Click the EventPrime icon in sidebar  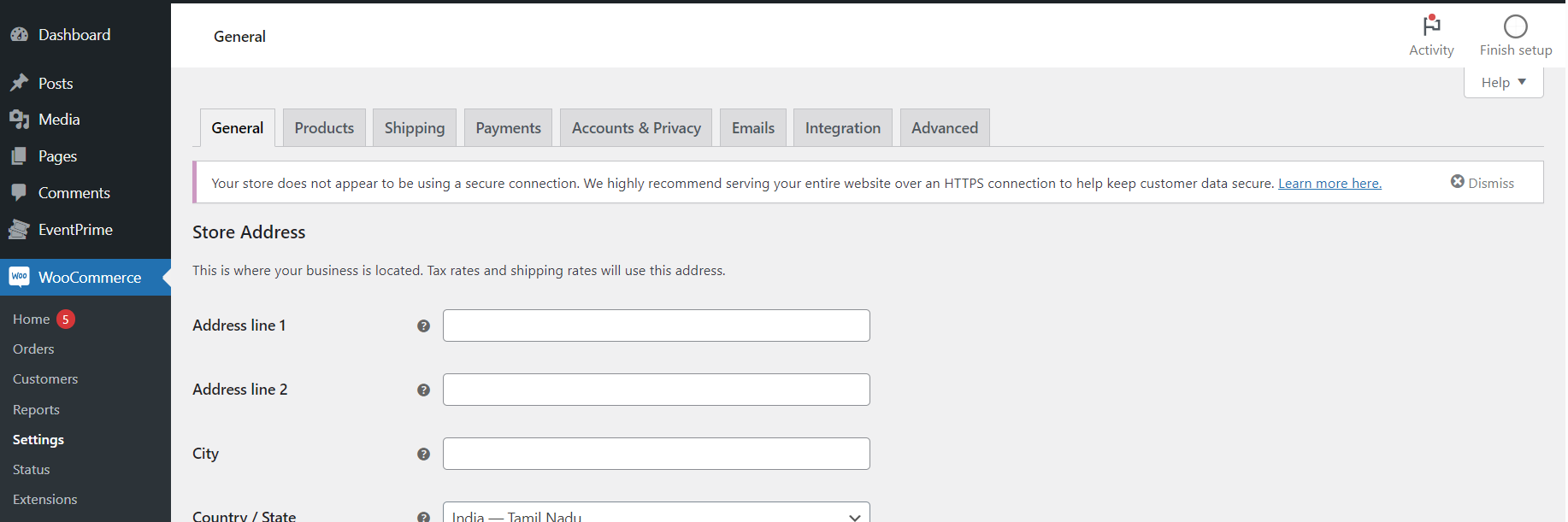tap(19, 230)
